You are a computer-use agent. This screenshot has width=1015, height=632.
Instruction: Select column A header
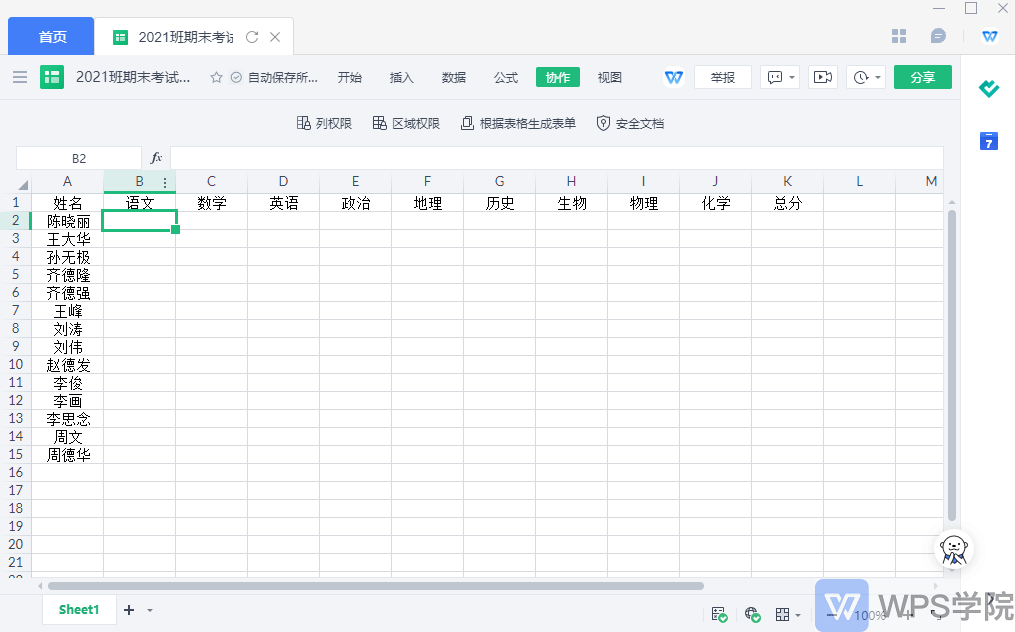(x=67, y=182)
